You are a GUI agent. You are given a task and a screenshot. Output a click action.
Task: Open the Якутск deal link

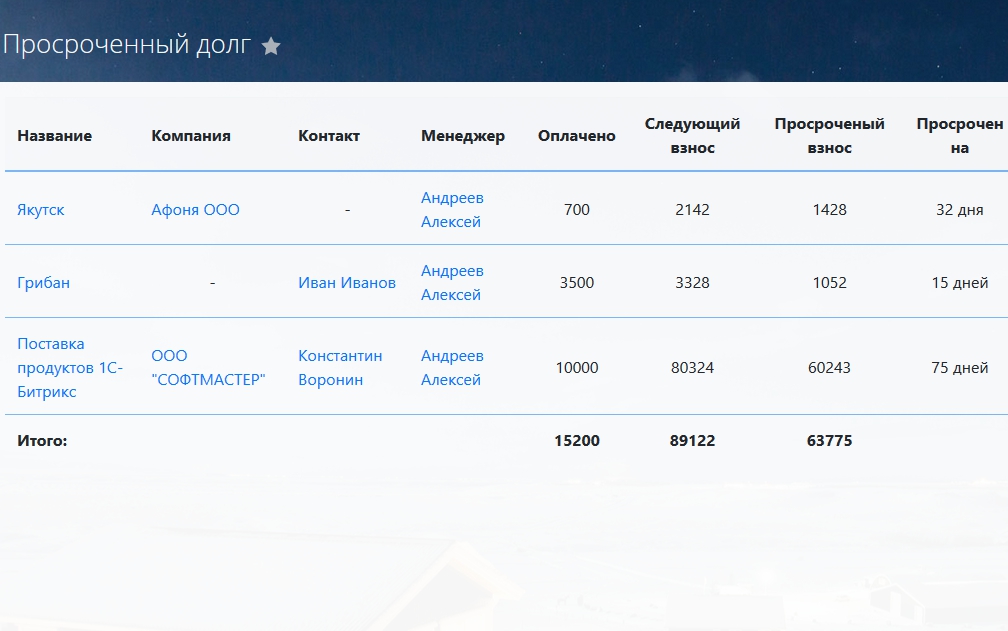click(41, 210)
